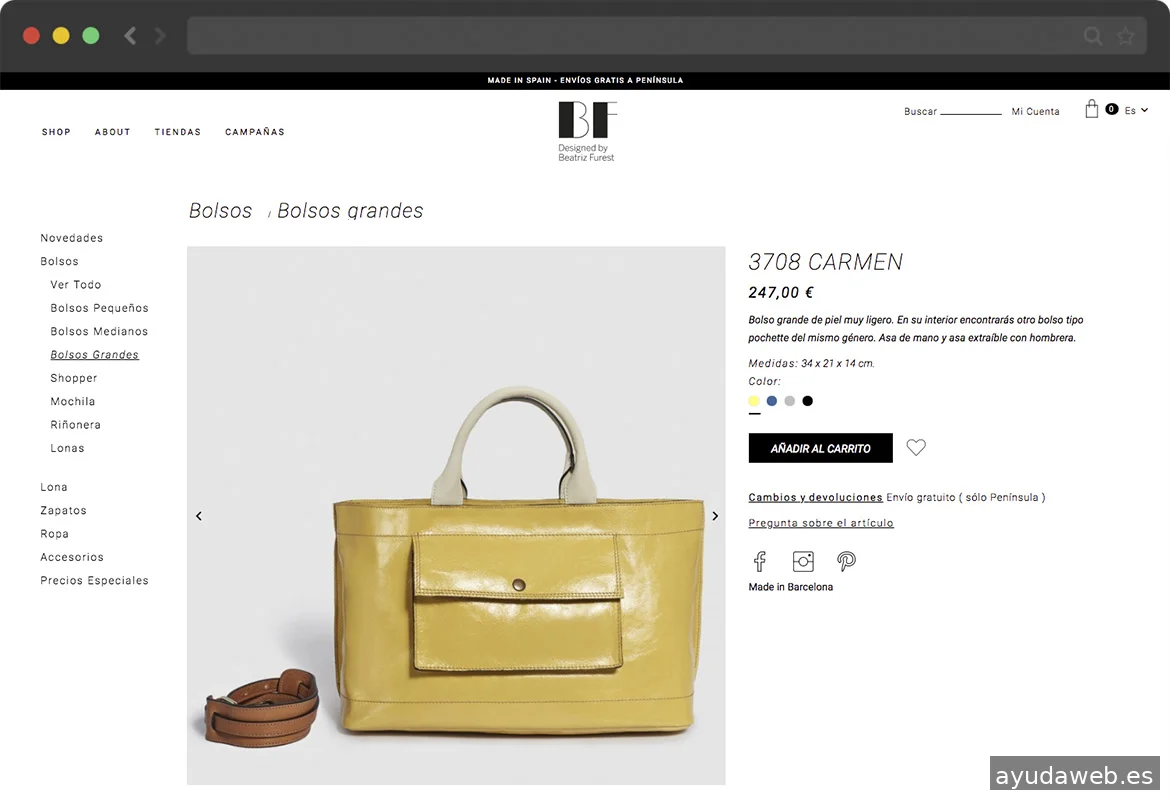This screenshot has height=800, width=1170.
Task: Go to previous product image arrow
Action: [198, 516]
